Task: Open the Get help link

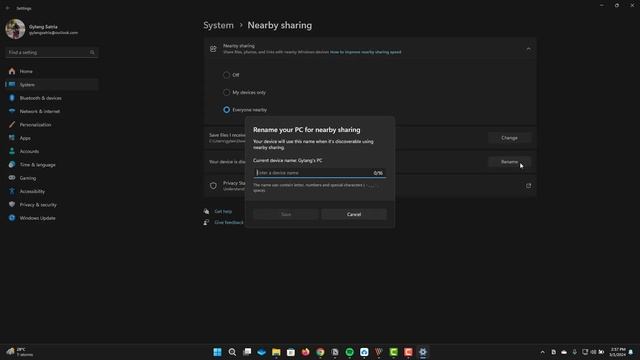Action: pos(223,211)
